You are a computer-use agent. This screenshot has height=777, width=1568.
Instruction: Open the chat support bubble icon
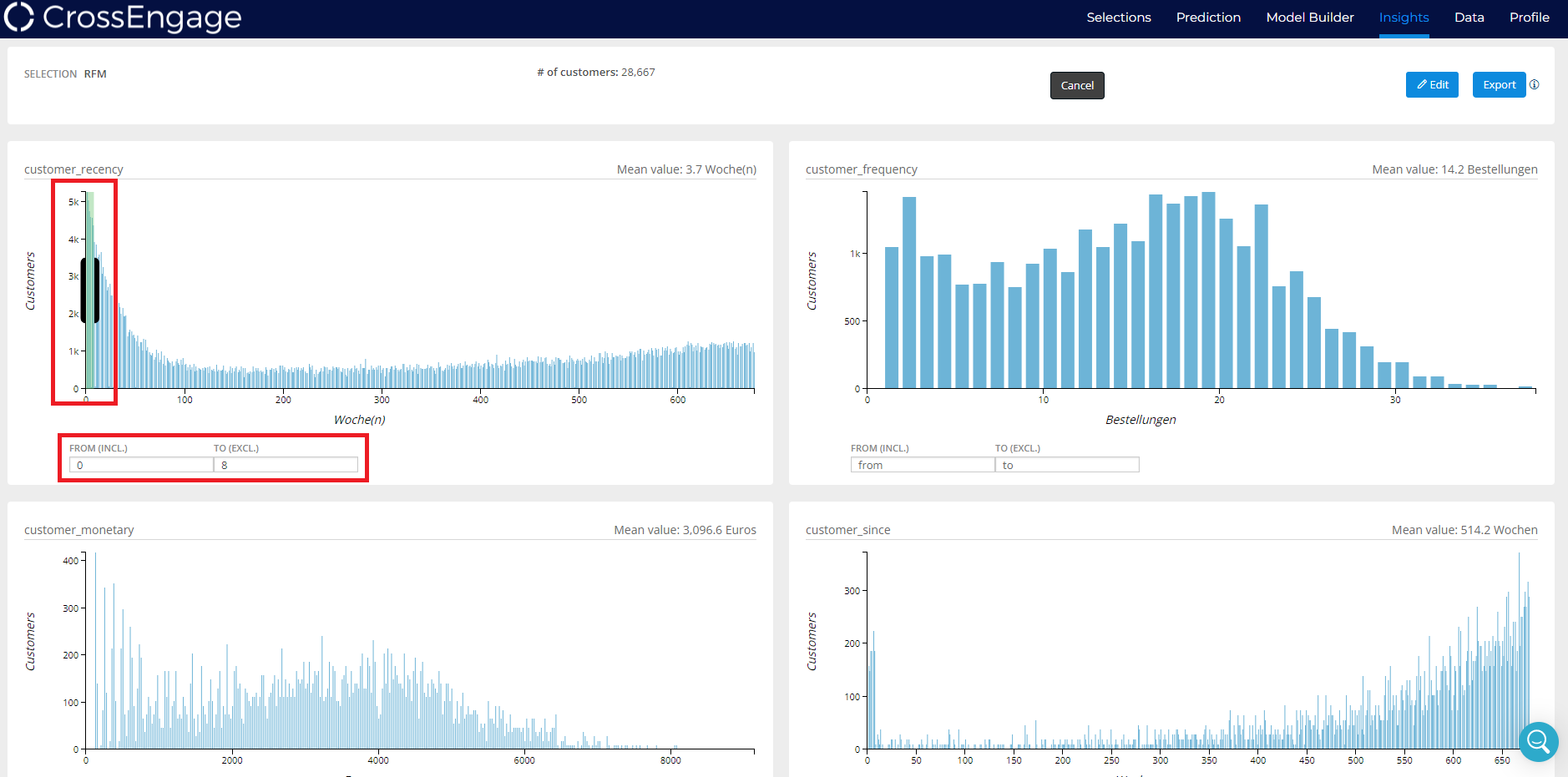coord(1538,741)
